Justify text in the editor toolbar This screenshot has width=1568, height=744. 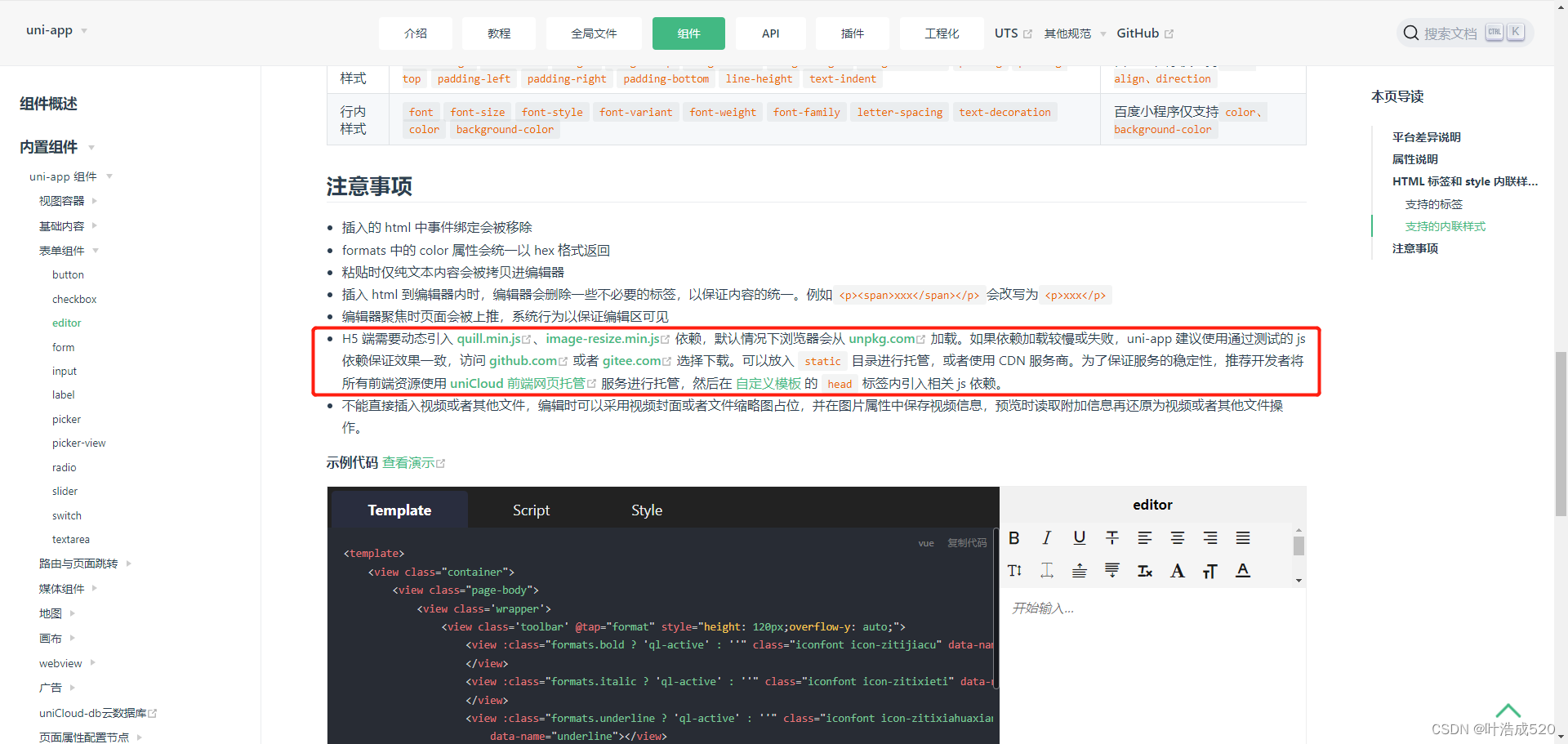1242,537
